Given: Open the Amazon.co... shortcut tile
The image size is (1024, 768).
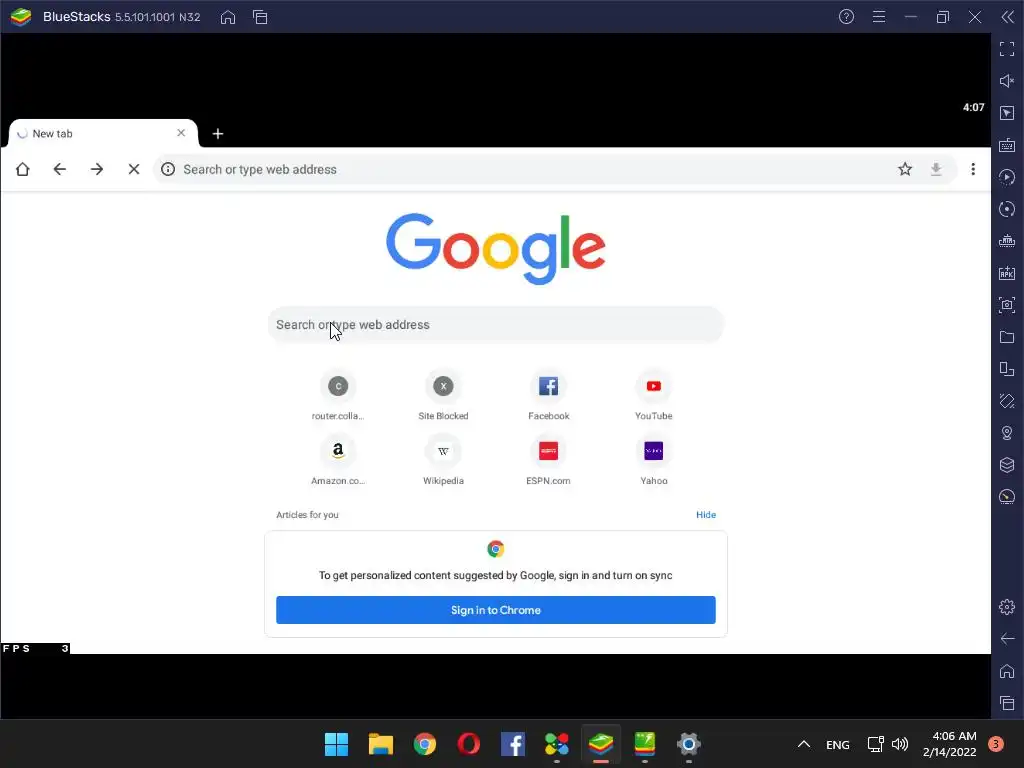Looking at the screenshot, I should (x=338, y=460).
